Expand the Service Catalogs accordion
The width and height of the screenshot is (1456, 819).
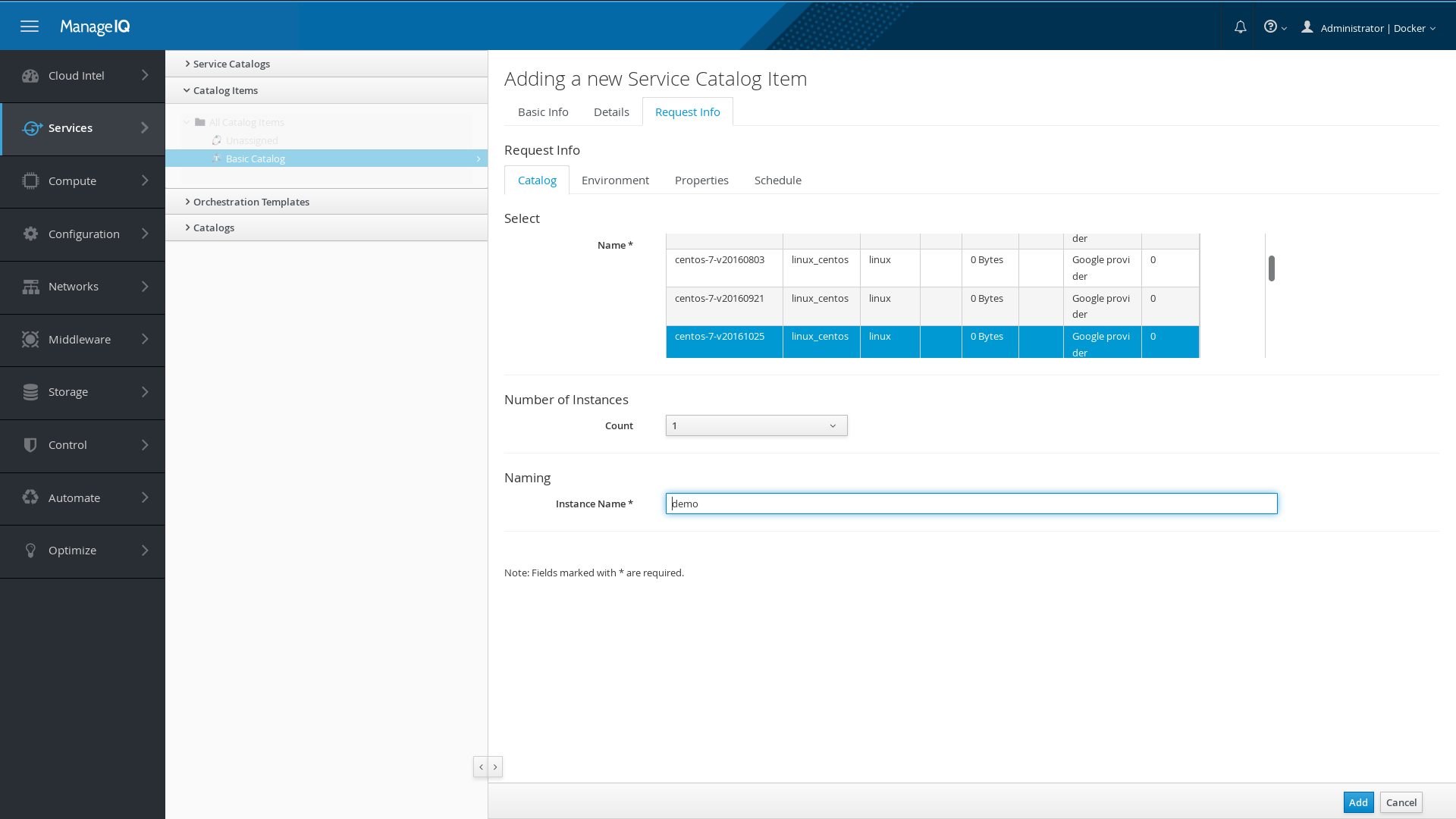pos(327,64)
